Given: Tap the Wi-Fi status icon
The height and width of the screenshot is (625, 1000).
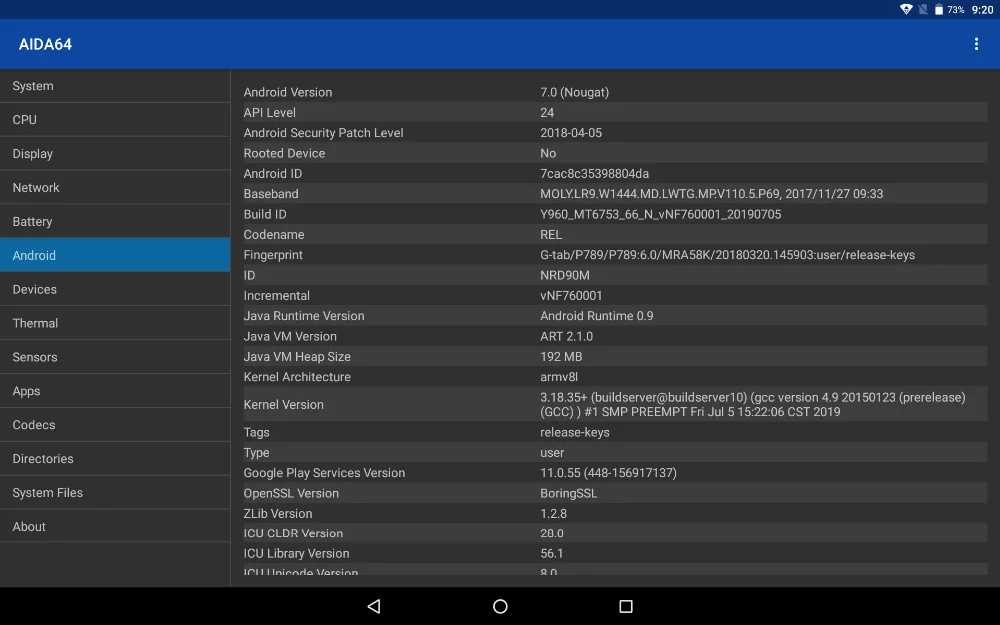Looking at the screenshot, I should (906, 10).
